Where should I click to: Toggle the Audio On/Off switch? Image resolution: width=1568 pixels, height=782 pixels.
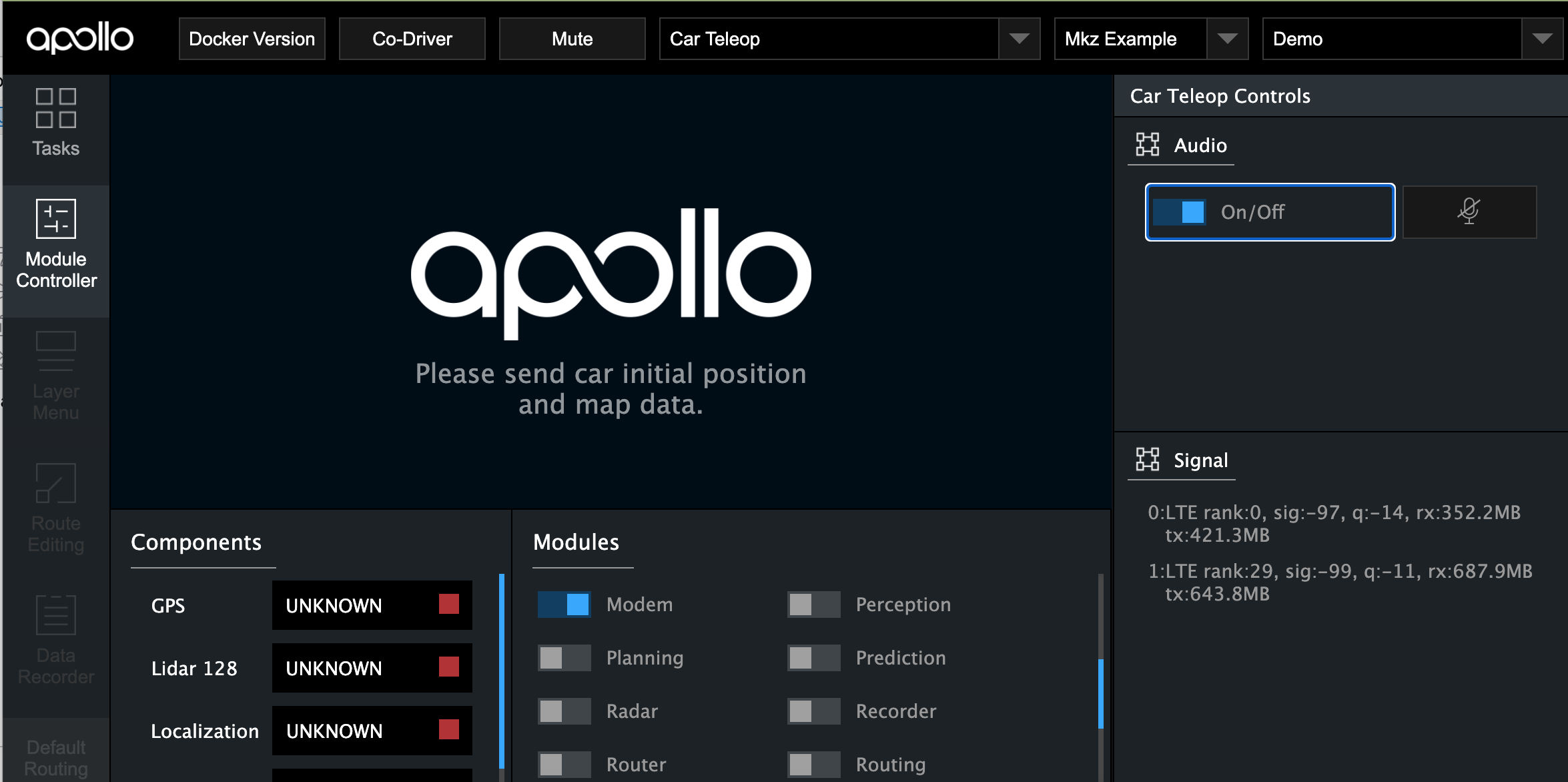pyautogui.click(x=1179, y=212)
